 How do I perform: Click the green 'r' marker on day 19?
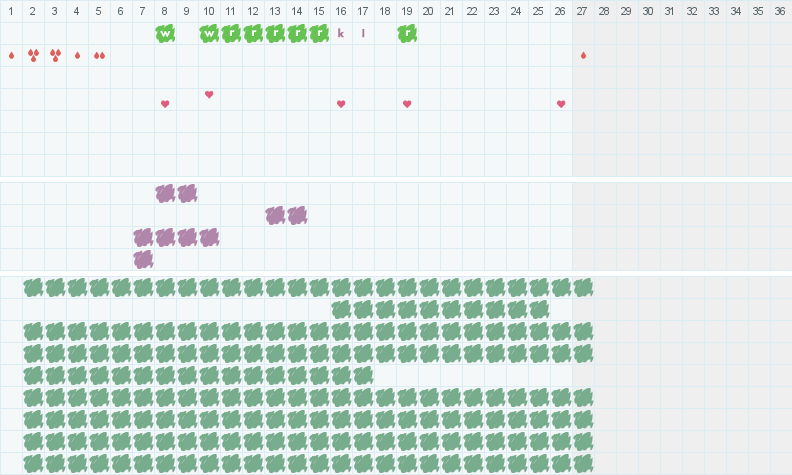pos(407,33)
